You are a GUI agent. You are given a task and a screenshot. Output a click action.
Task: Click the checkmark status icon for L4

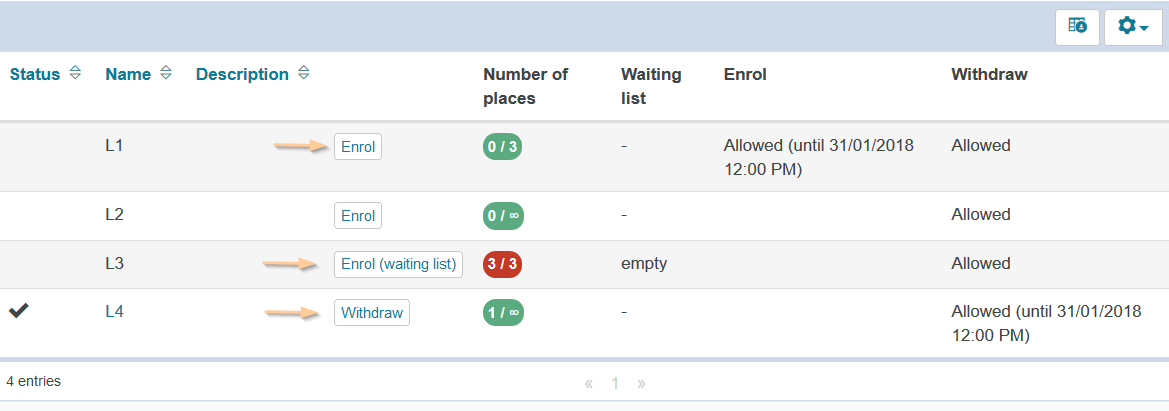18,312
